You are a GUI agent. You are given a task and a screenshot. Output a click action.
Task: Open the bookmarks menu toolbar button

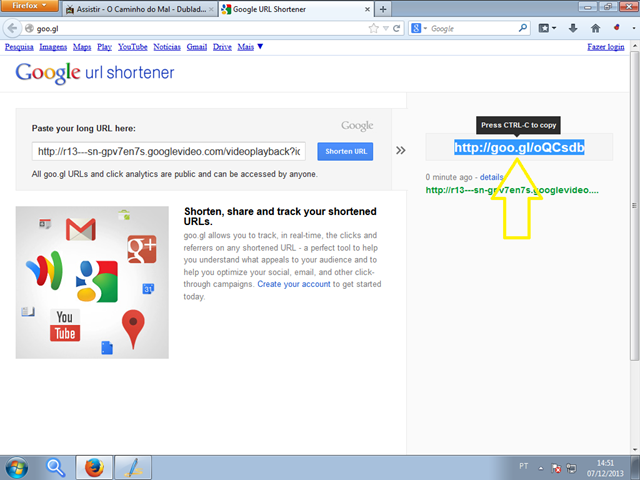point(547,28)
